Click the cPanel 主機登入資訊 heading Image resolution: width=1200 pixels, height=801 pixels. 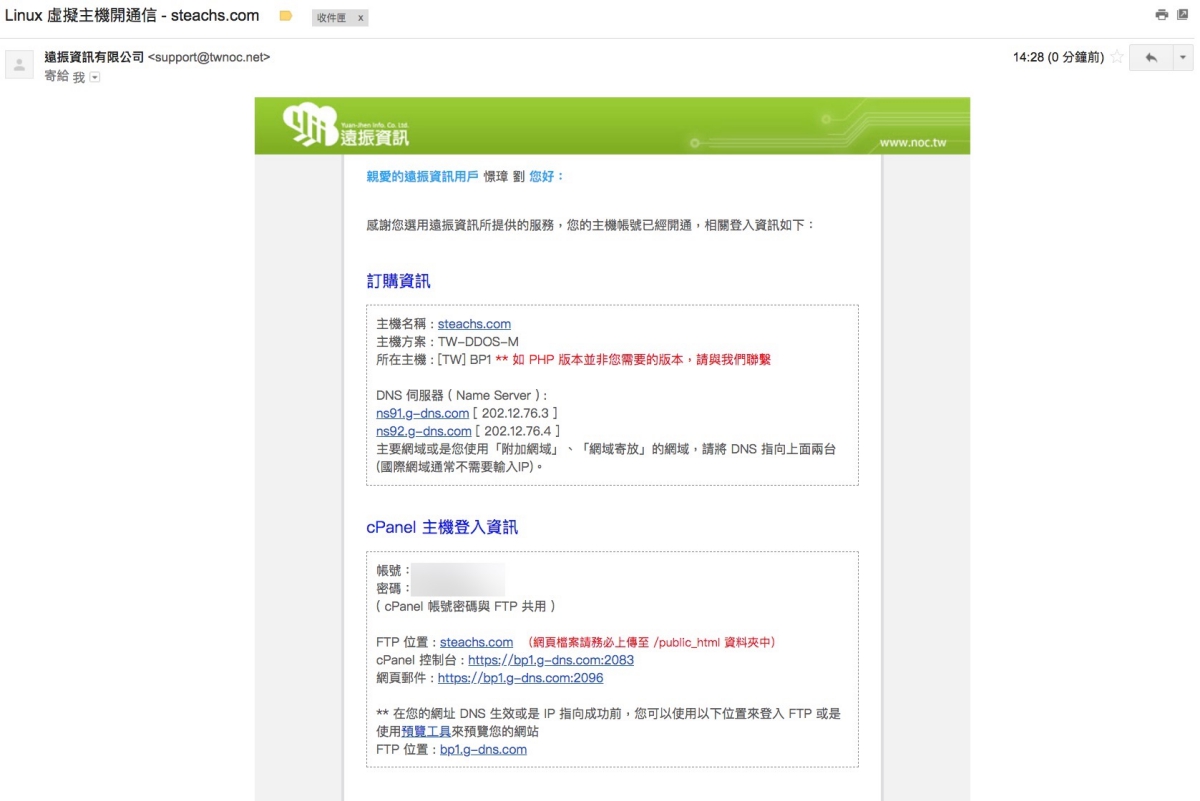coord(442,527)
